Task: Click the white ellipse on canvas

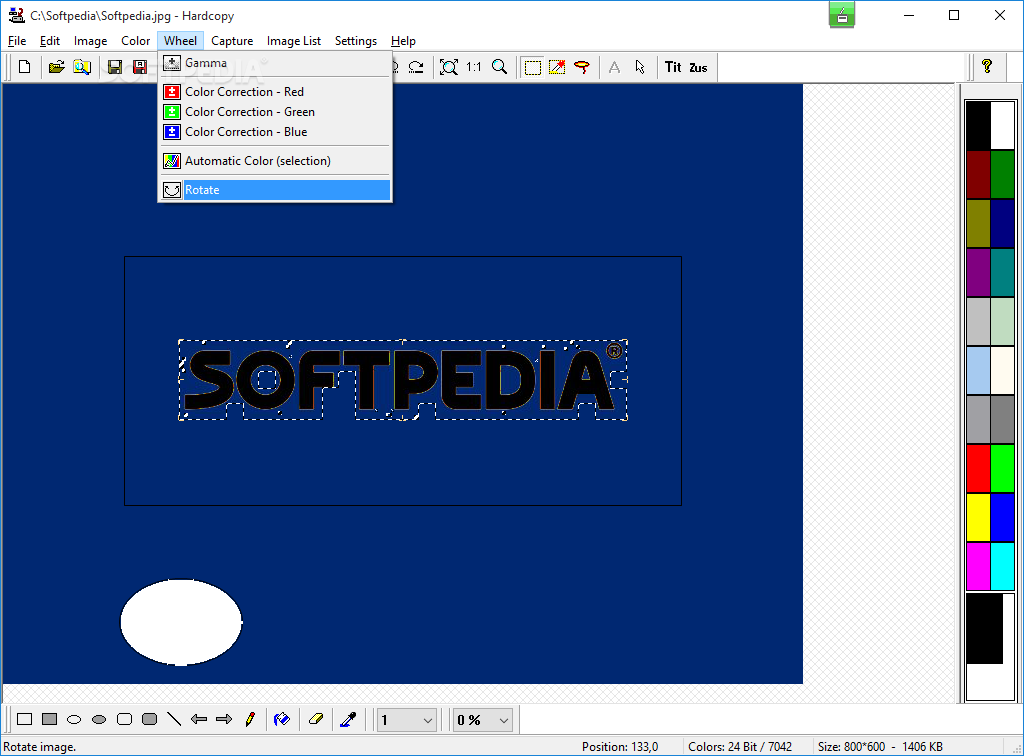Action: (x=181, y=622)
